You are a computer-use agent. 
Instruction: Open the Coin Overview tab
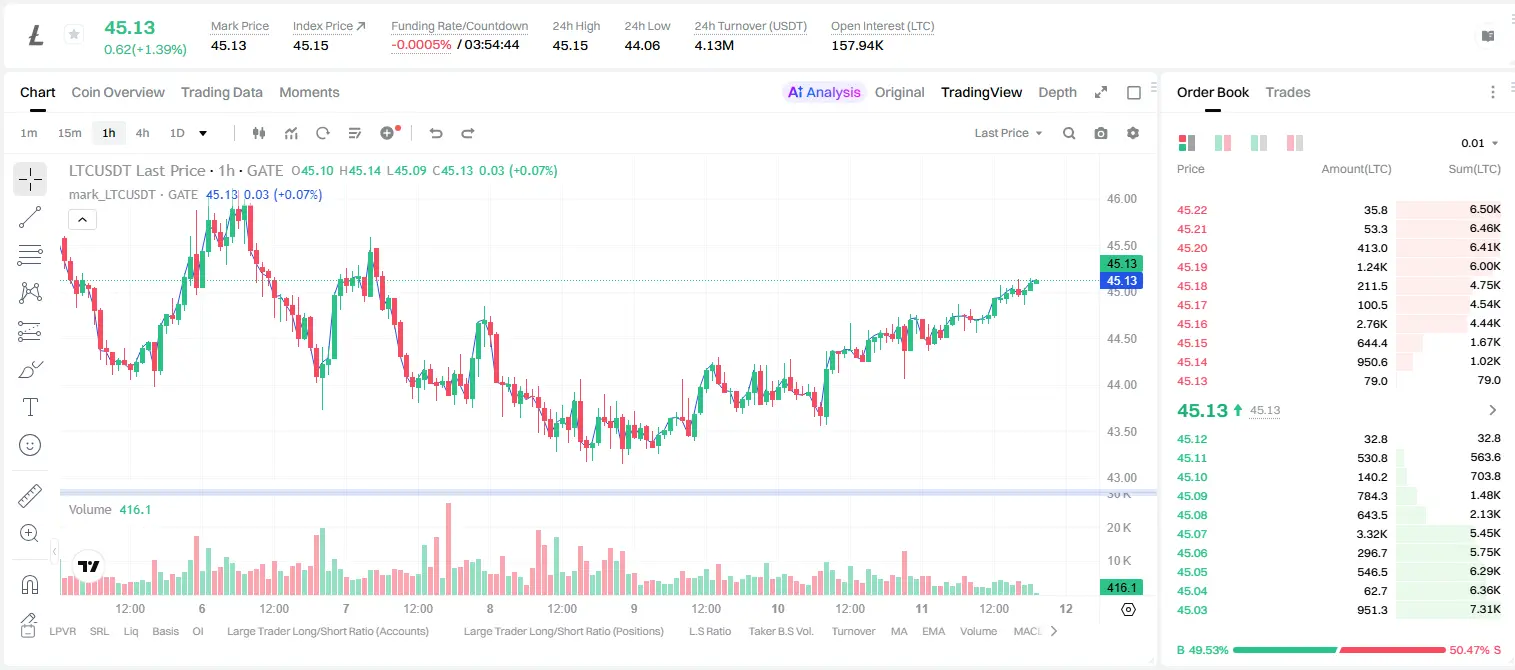(x=118, y=92)
